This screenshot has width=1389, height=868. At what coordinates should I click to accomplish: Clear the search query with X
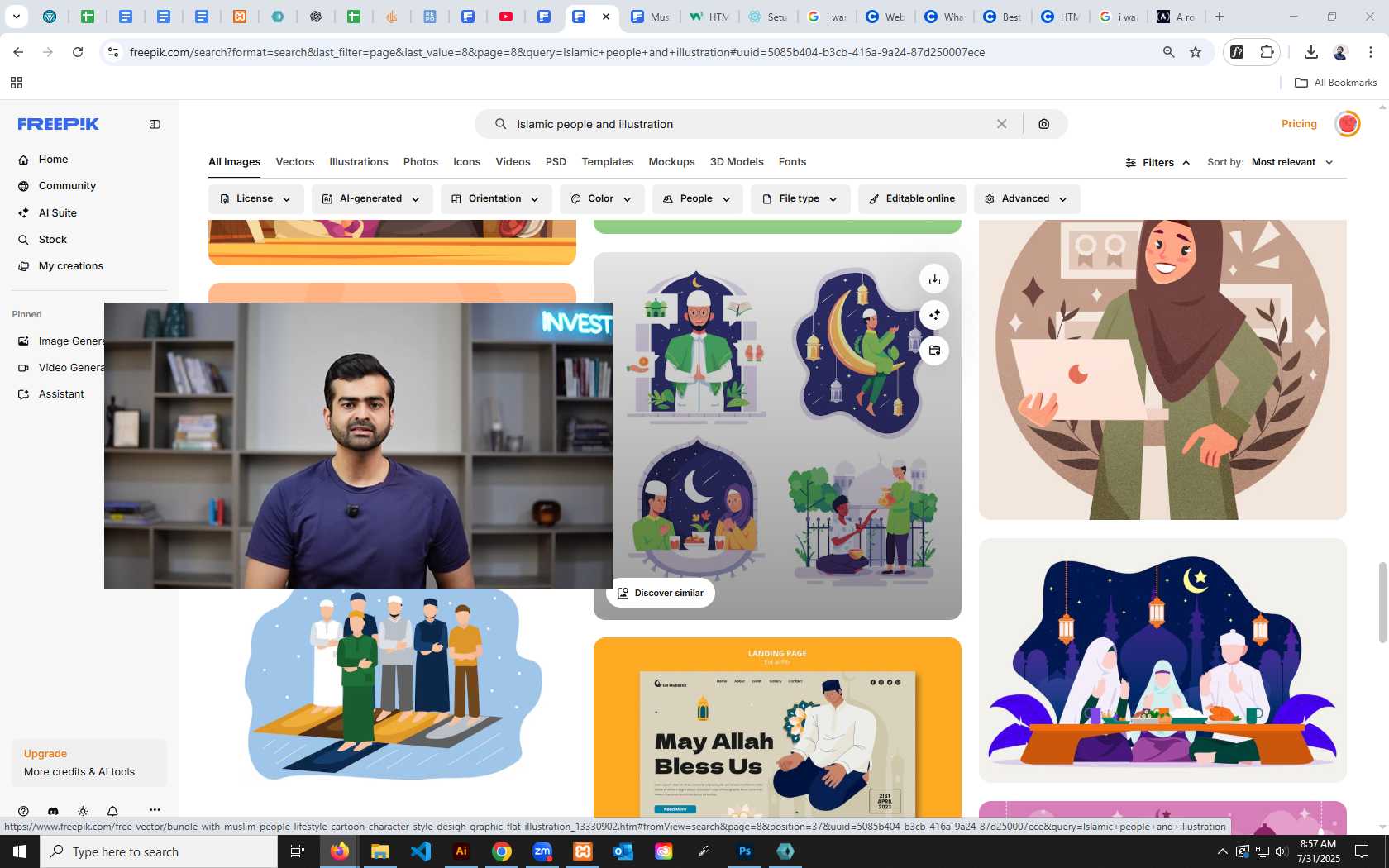pyautogui.click(x=1001, y=124)
